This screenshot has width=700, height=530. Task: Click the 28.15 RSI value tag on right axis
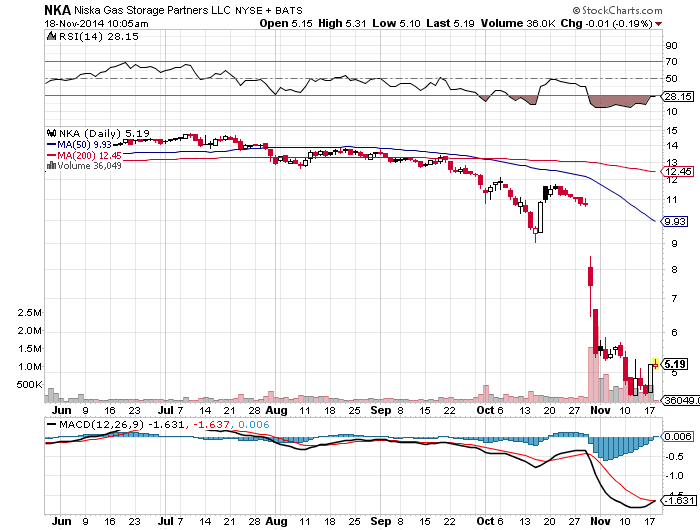pyautogui.click(x=678, y=96)
